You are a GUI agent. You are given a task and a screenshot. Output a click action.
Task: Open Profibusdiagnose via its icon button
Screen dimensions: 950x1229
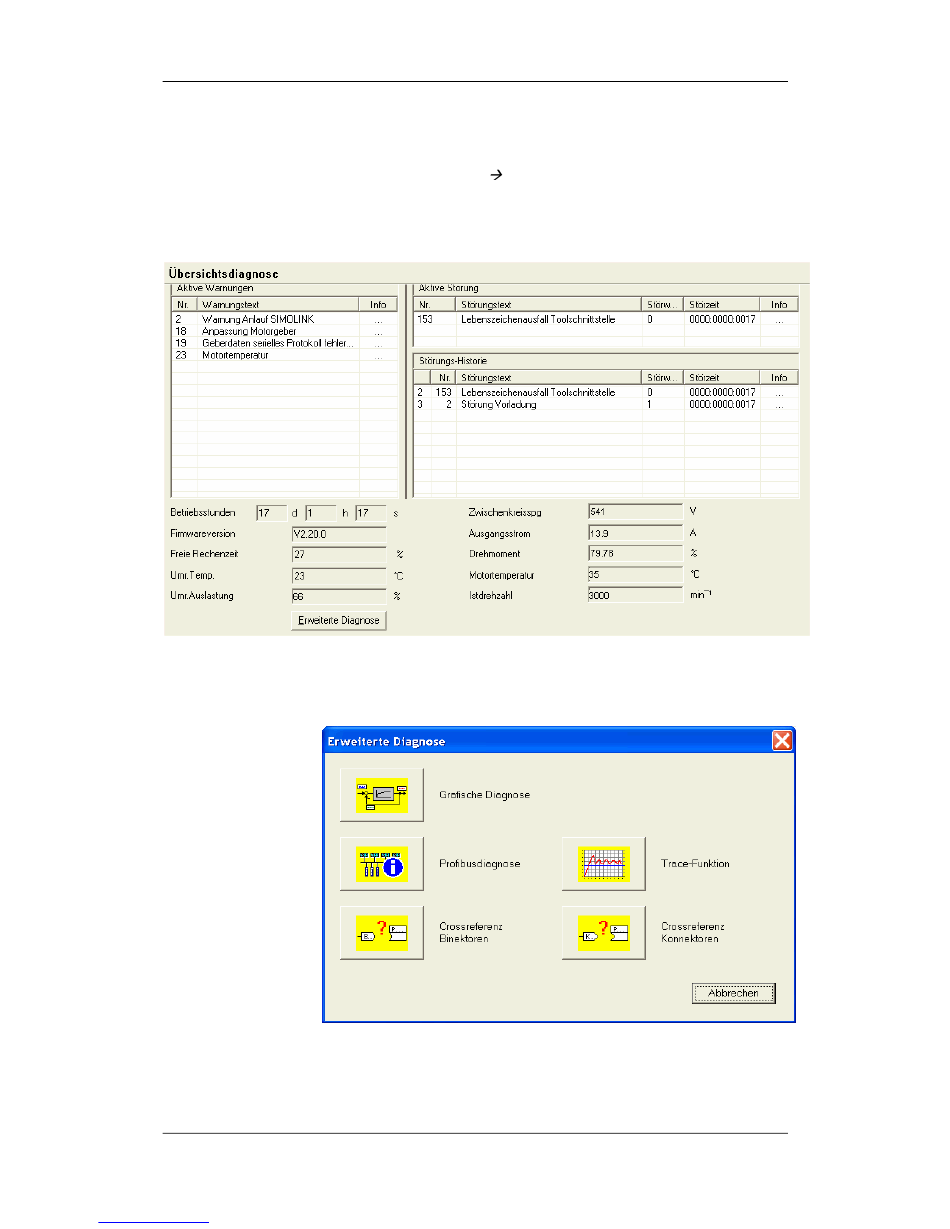(x=382, y=864)
